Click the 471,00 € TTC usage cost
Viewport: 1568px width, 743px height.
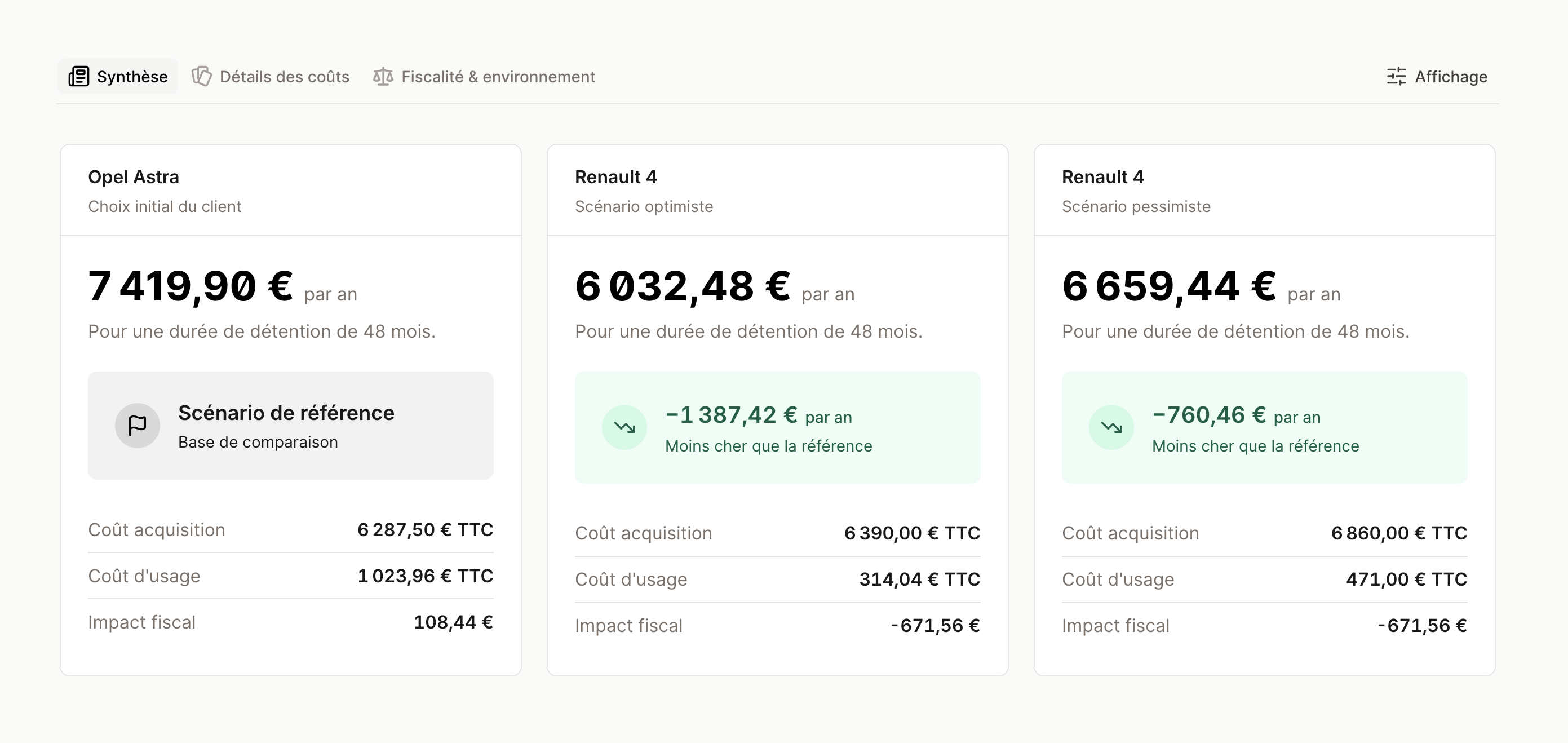tap(1407, 580)
